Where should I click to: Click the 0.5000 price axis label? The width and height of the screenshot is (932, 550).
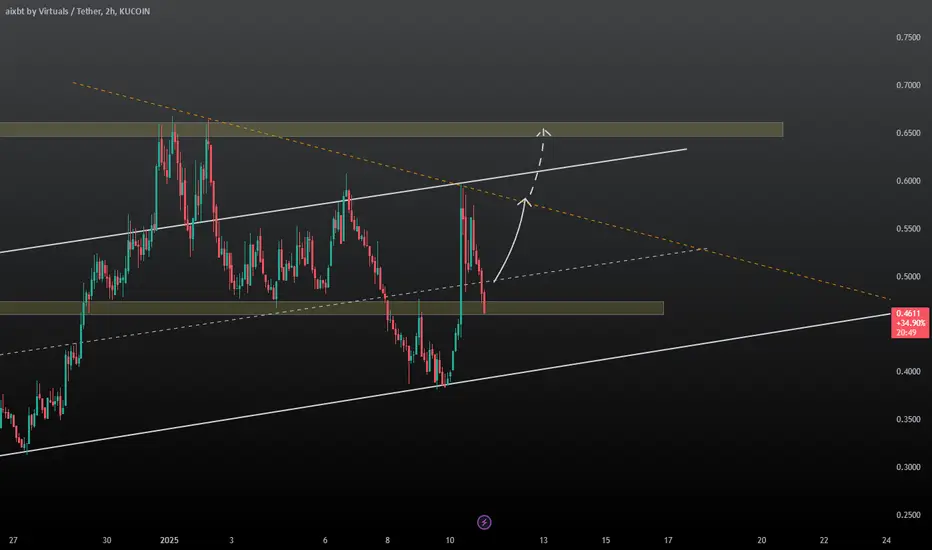[x=908, y=276]
